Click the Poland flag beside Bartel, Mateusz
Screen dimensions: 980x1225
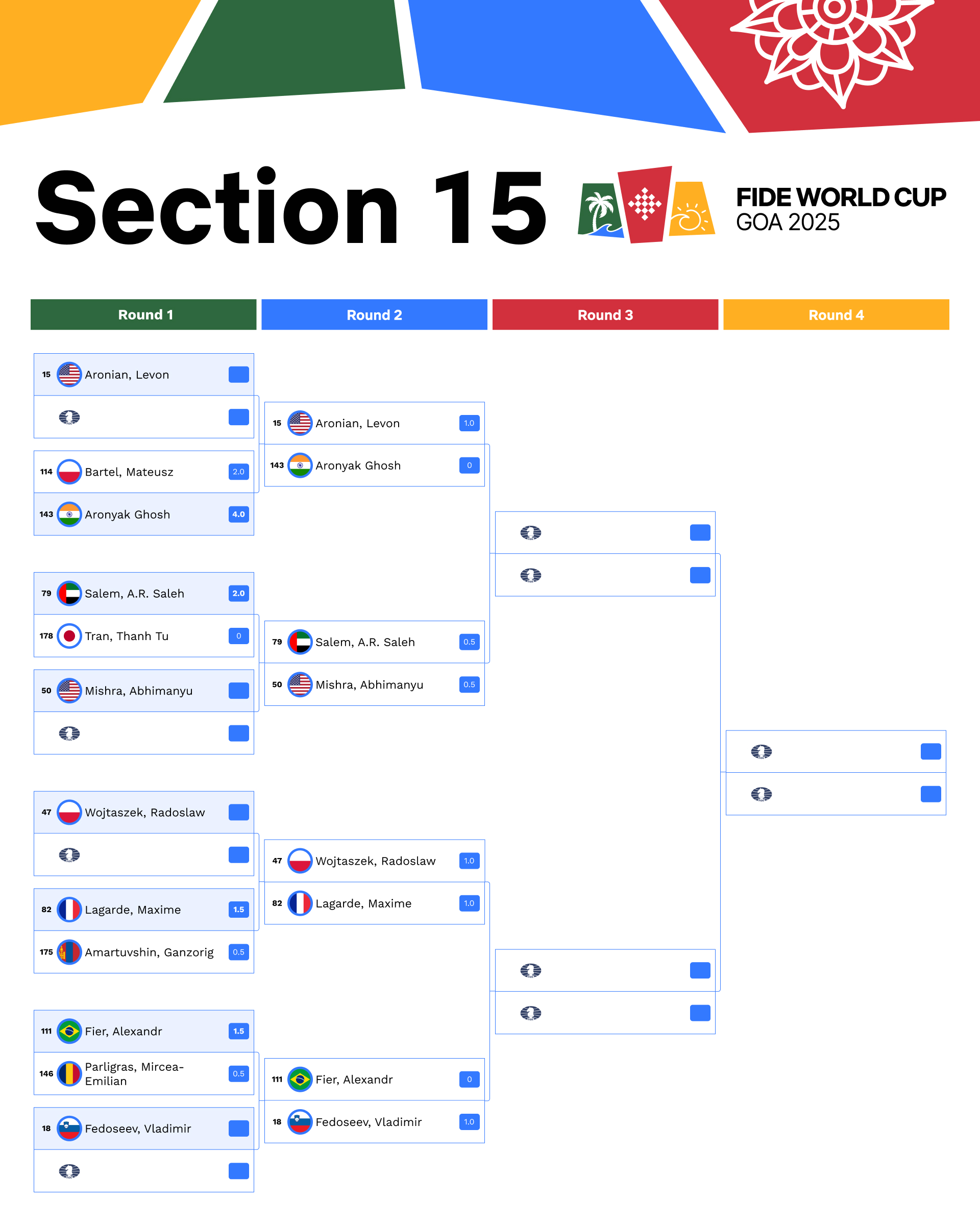(x=69, y=472)
